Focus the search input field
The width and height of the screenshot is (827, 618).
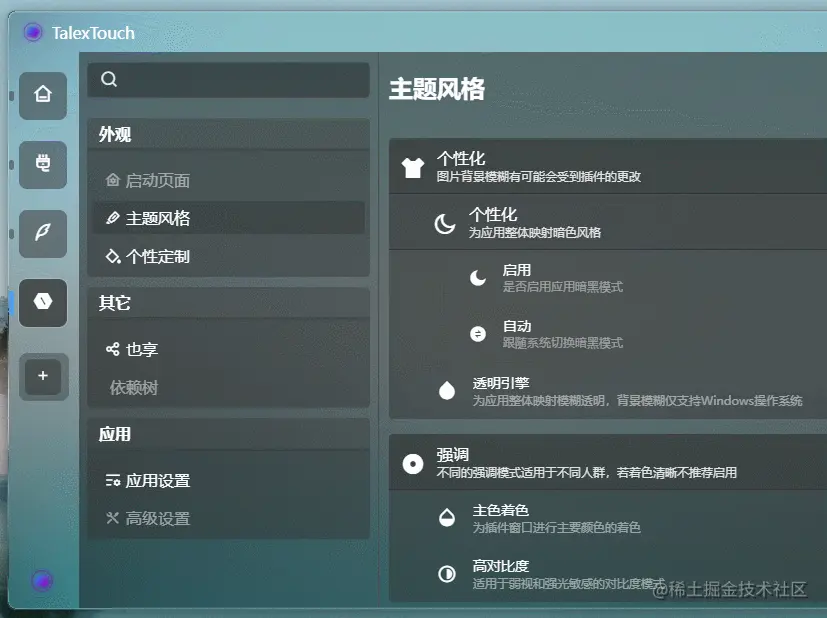click(x=228, y=80)
